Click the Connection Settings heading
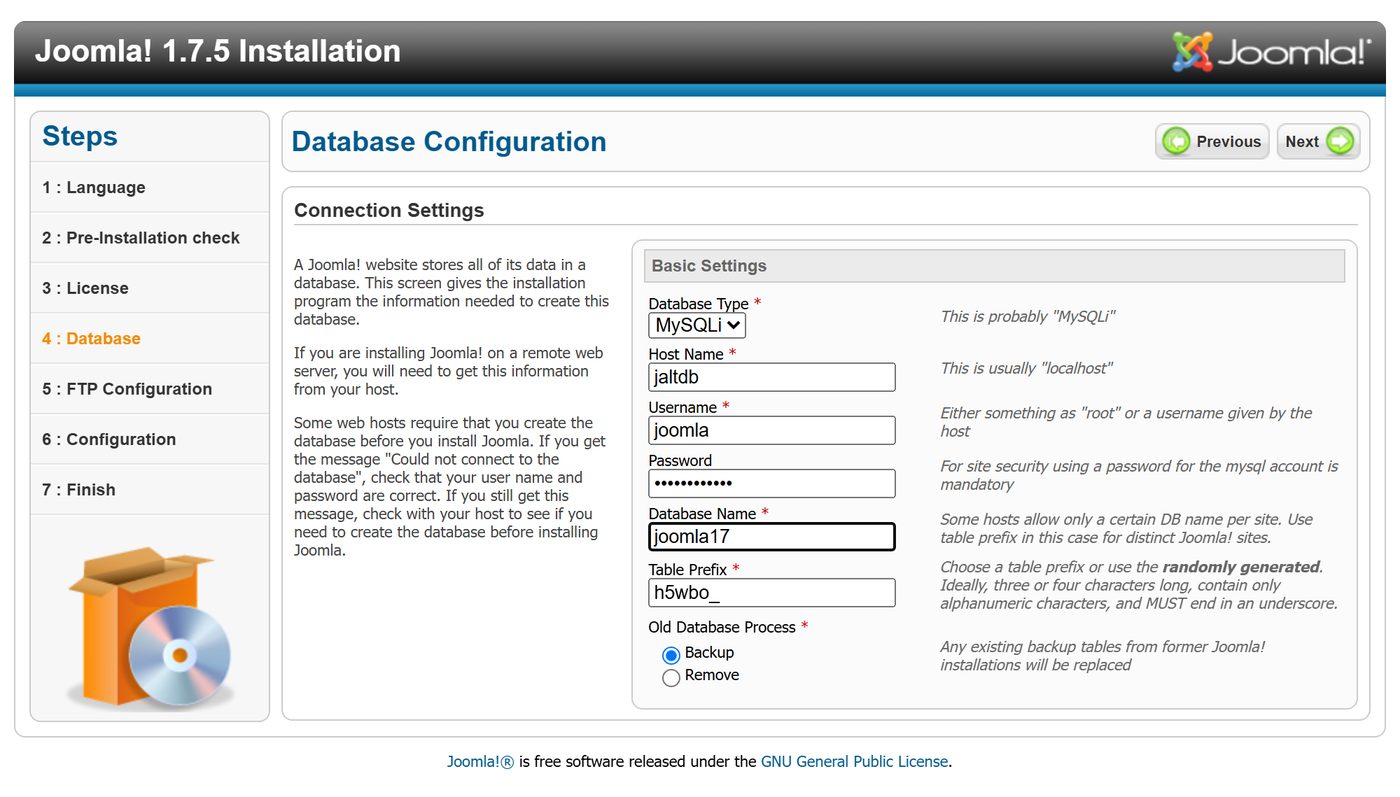Viewport: 1400px width, 797px height. click(x=389, y=210)
